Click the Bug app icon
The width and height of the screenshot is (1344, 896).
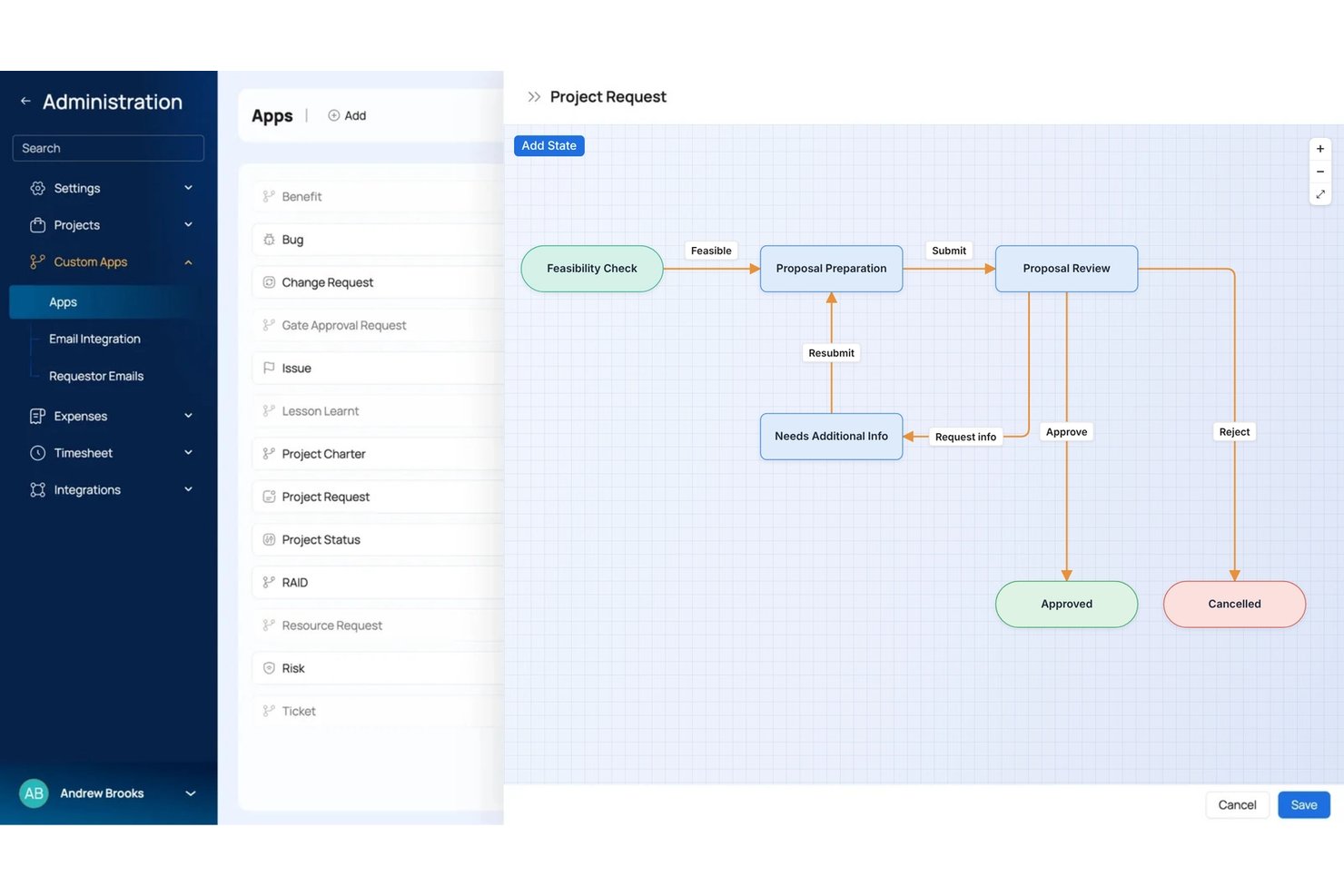269,240
